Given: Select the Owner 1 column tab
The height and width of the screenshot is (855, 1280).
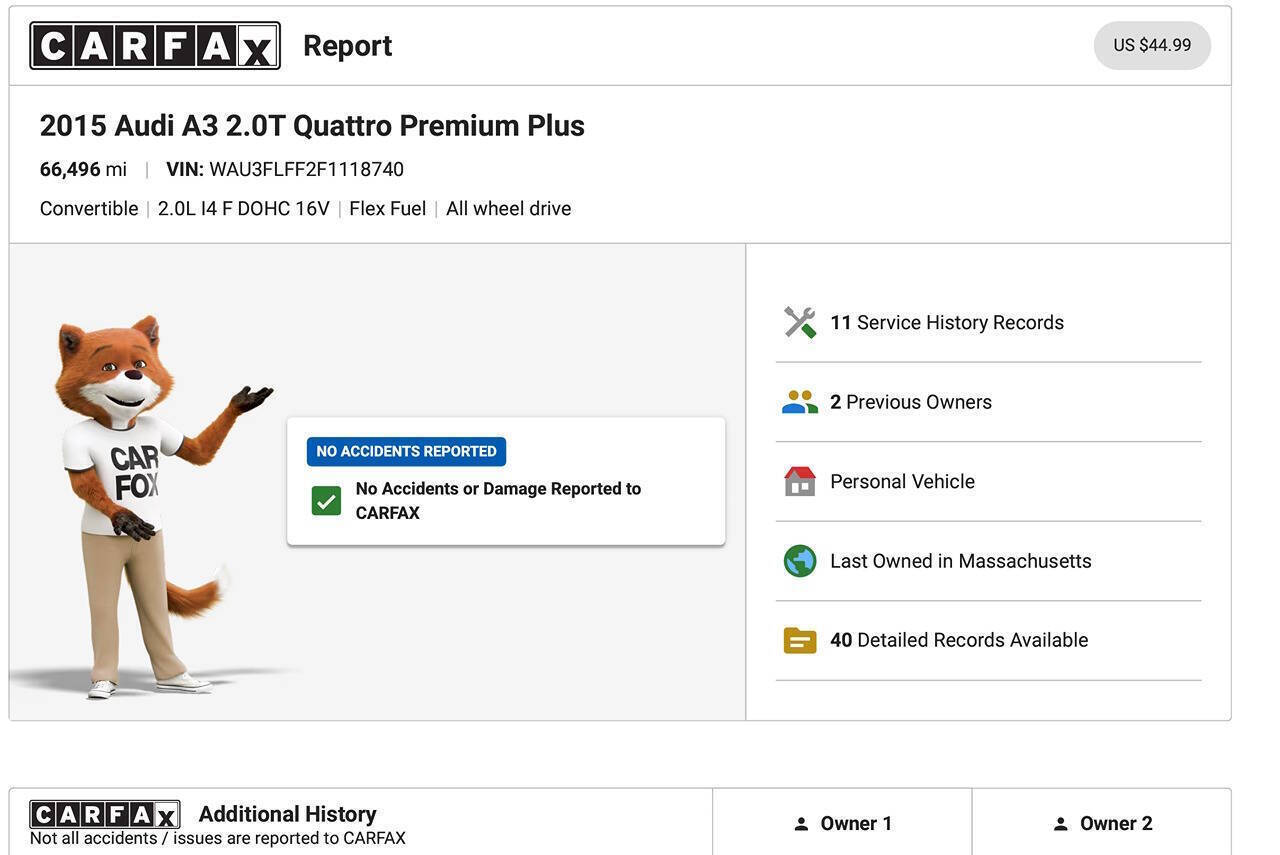Looking at the screenshot, I should [842, 822].
